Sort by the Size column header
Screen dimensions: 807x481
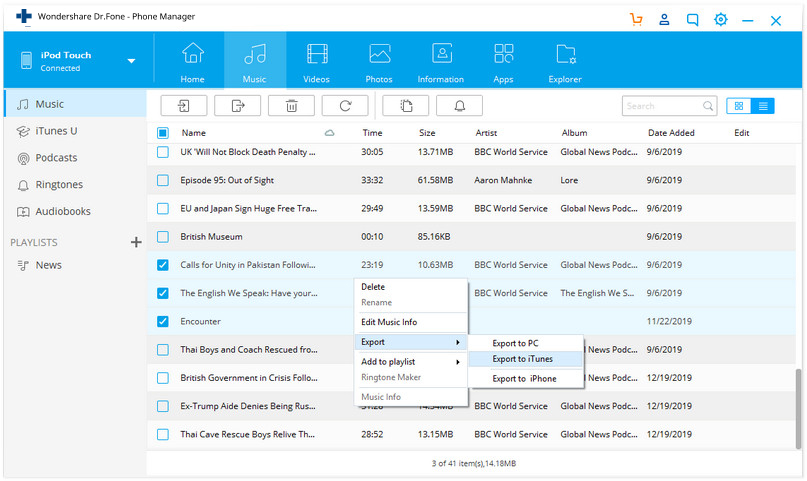click(427, 133)
